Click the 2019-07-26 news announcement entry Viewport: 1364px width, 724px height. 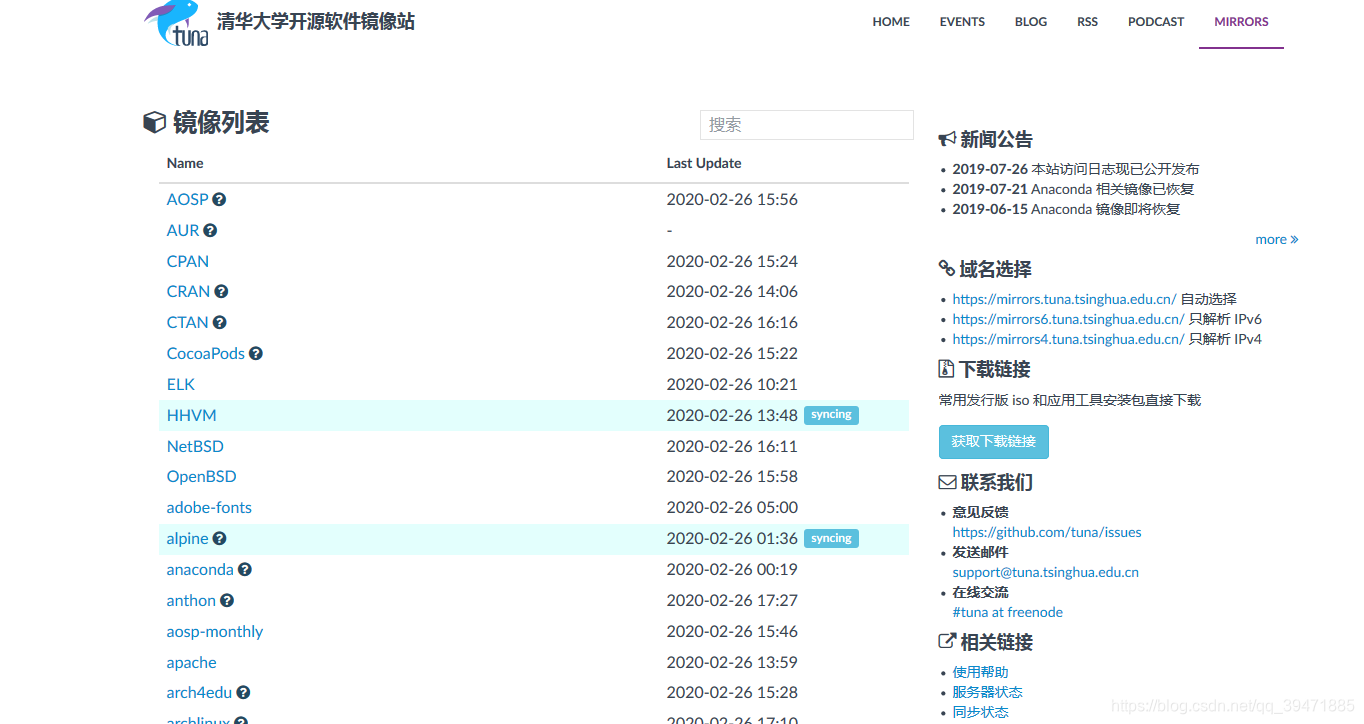(x=1075, y=170)
